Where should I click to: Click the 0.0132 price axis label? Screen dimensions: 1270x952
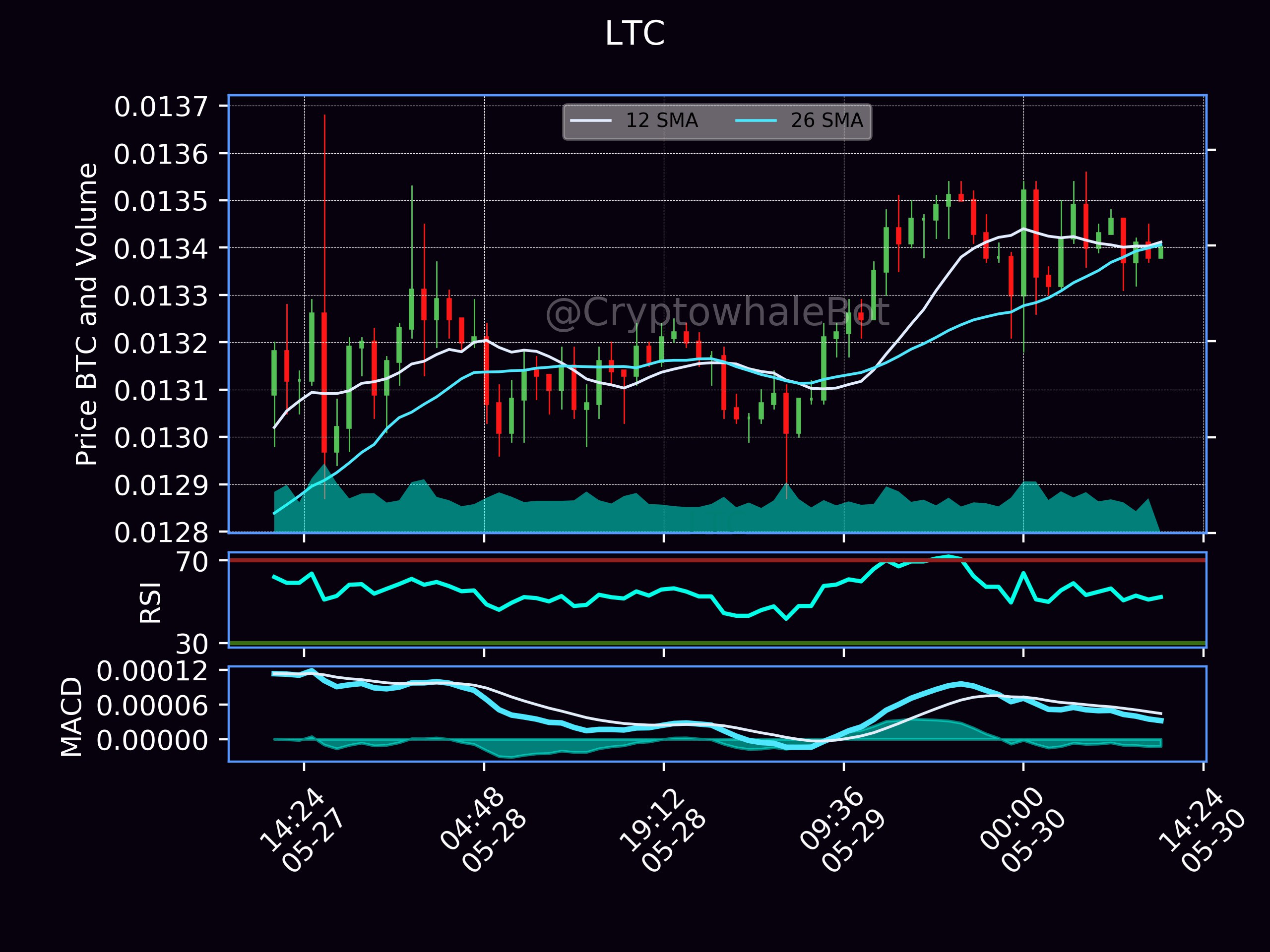click(161, 344)
